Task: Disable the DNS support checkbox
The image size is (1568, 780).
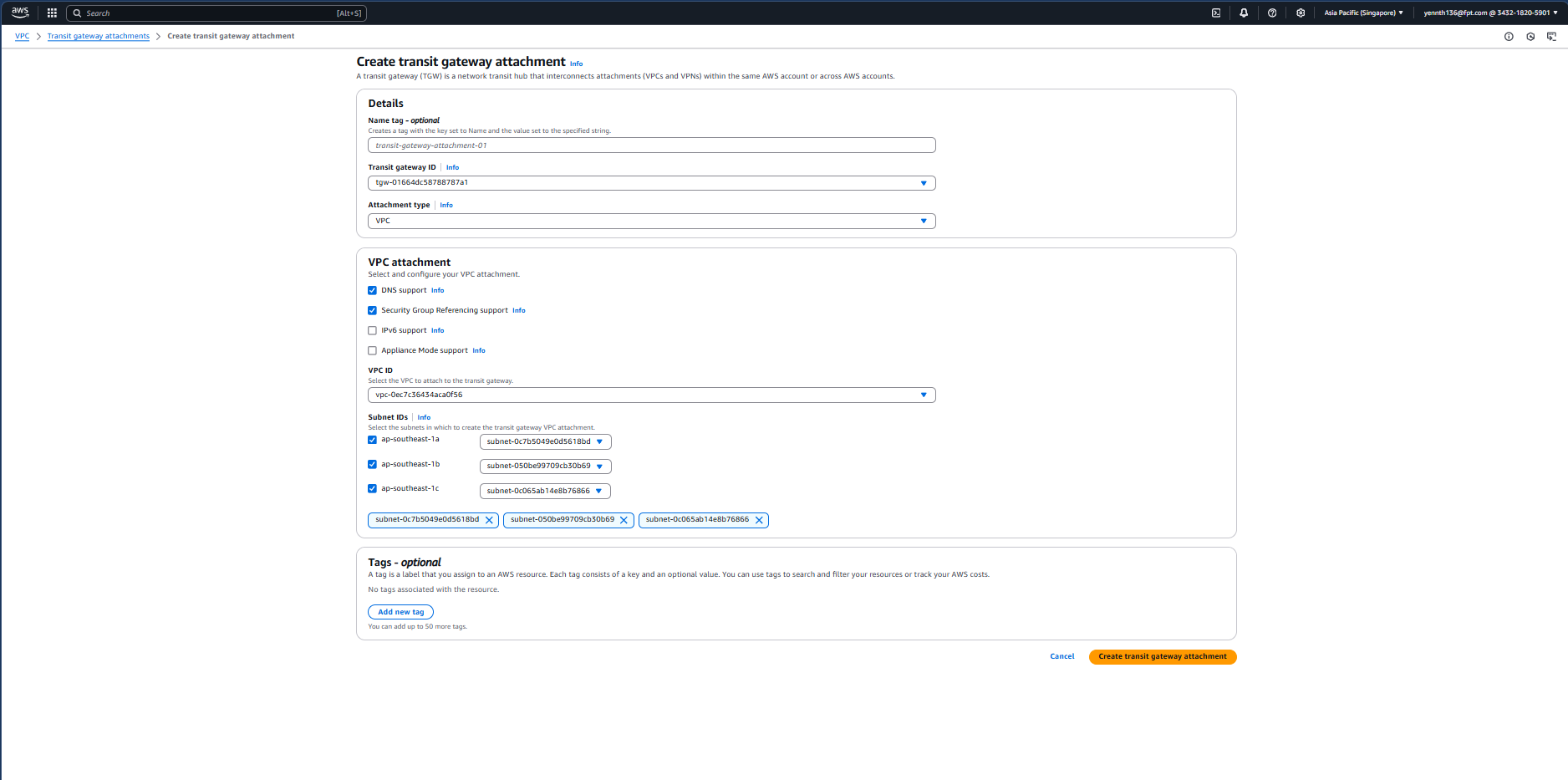Action: [x=373, y=291]
